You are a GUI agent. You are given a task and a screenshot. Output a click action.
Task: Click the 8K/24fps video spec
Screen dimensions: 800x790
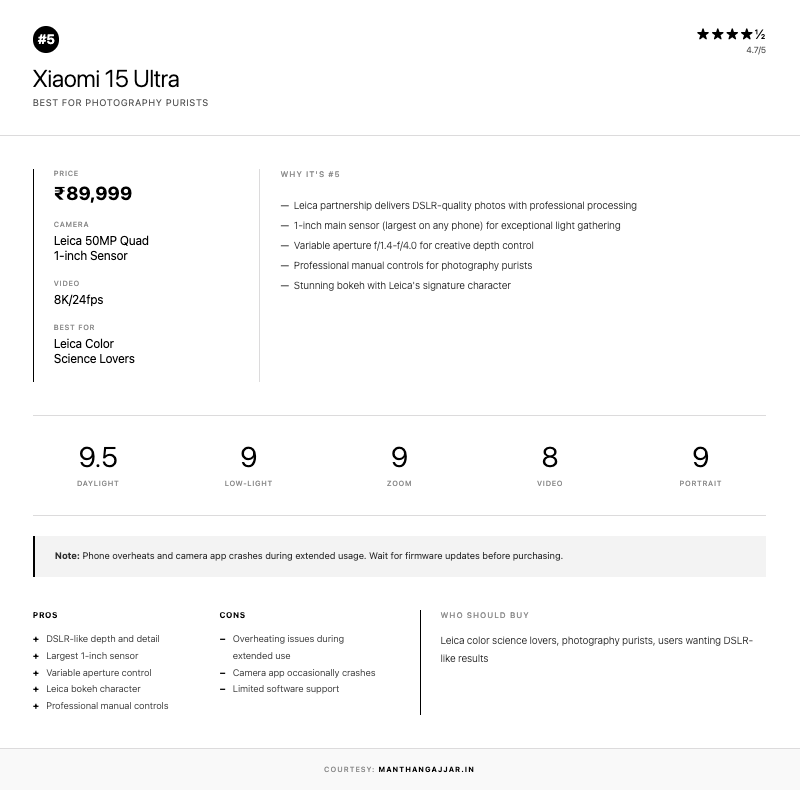[x=78, y=300]
